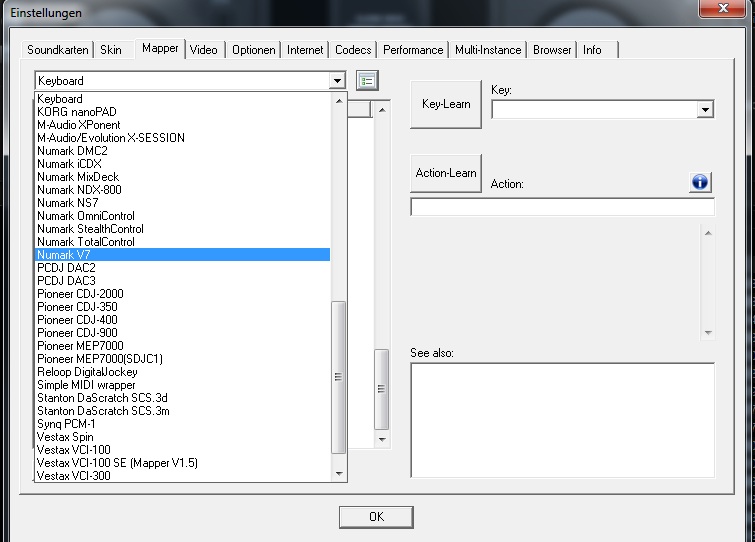
Task: Confirm settings with the OK button
Action: point(376,517)
